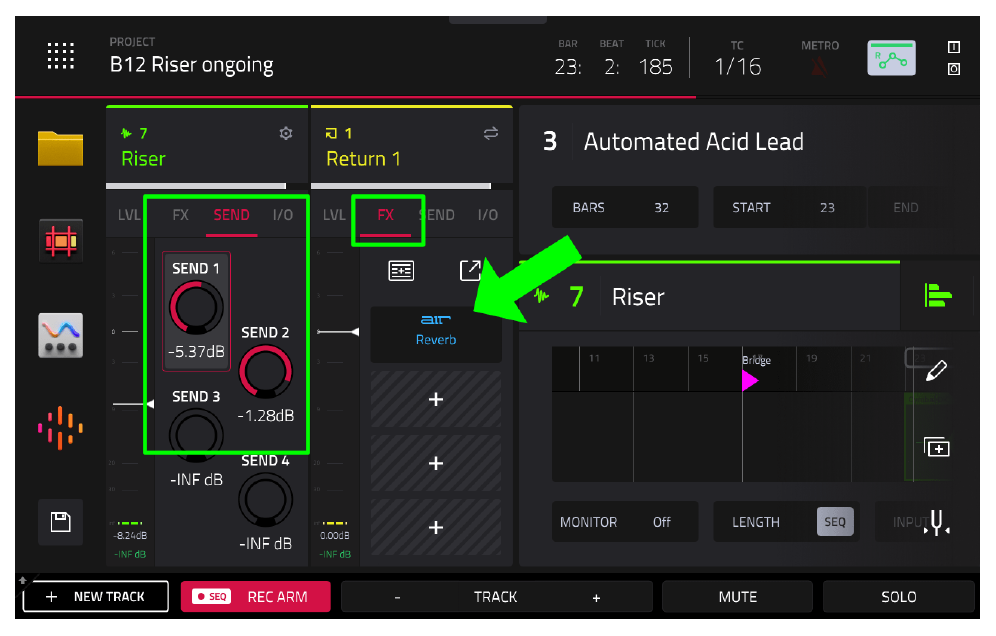Click the NEW TRACK button
This screenshot has height=636, width=996.
(x=96, y=596)
